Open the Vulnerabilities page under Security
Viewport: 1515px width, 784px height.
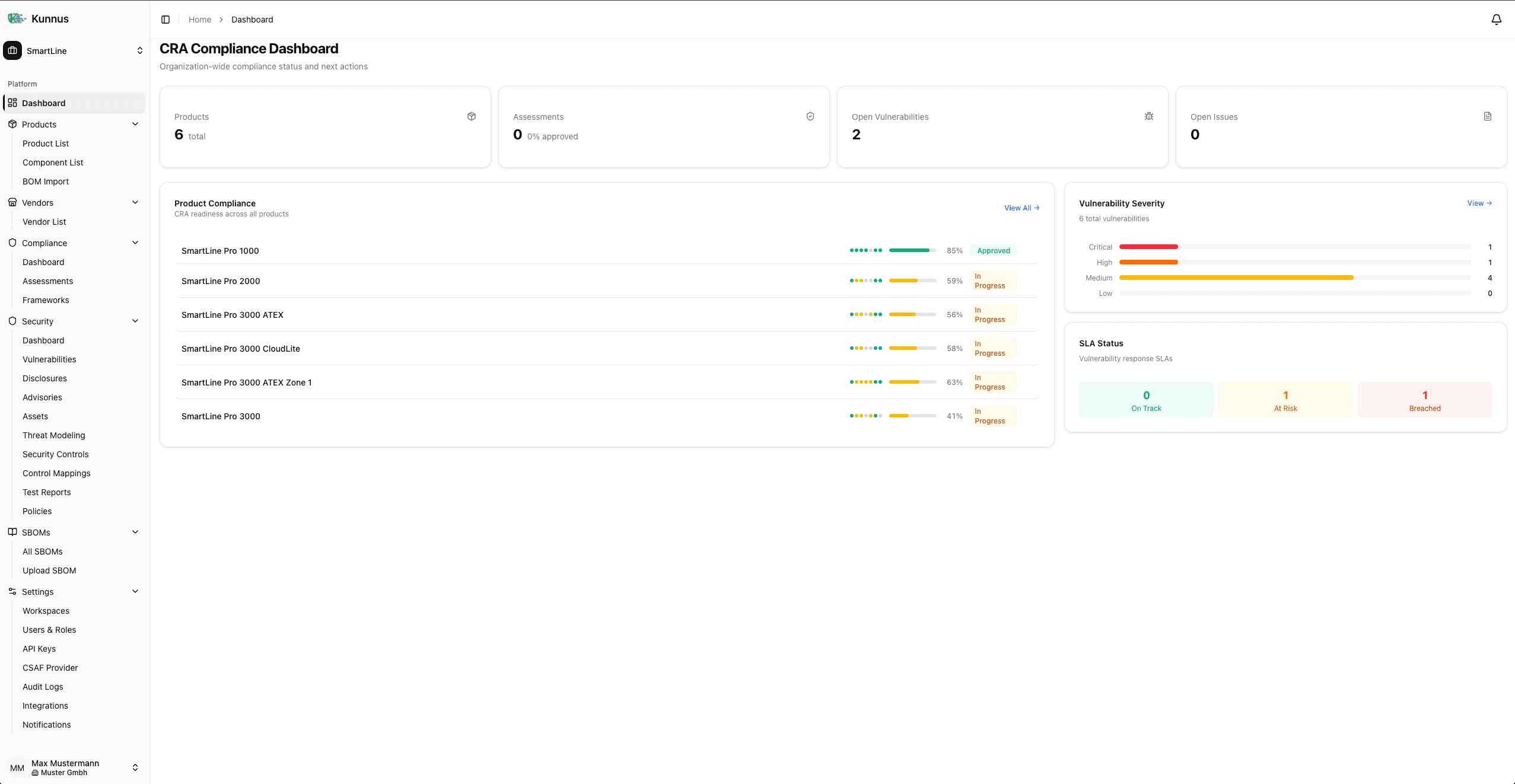[49, 359]
